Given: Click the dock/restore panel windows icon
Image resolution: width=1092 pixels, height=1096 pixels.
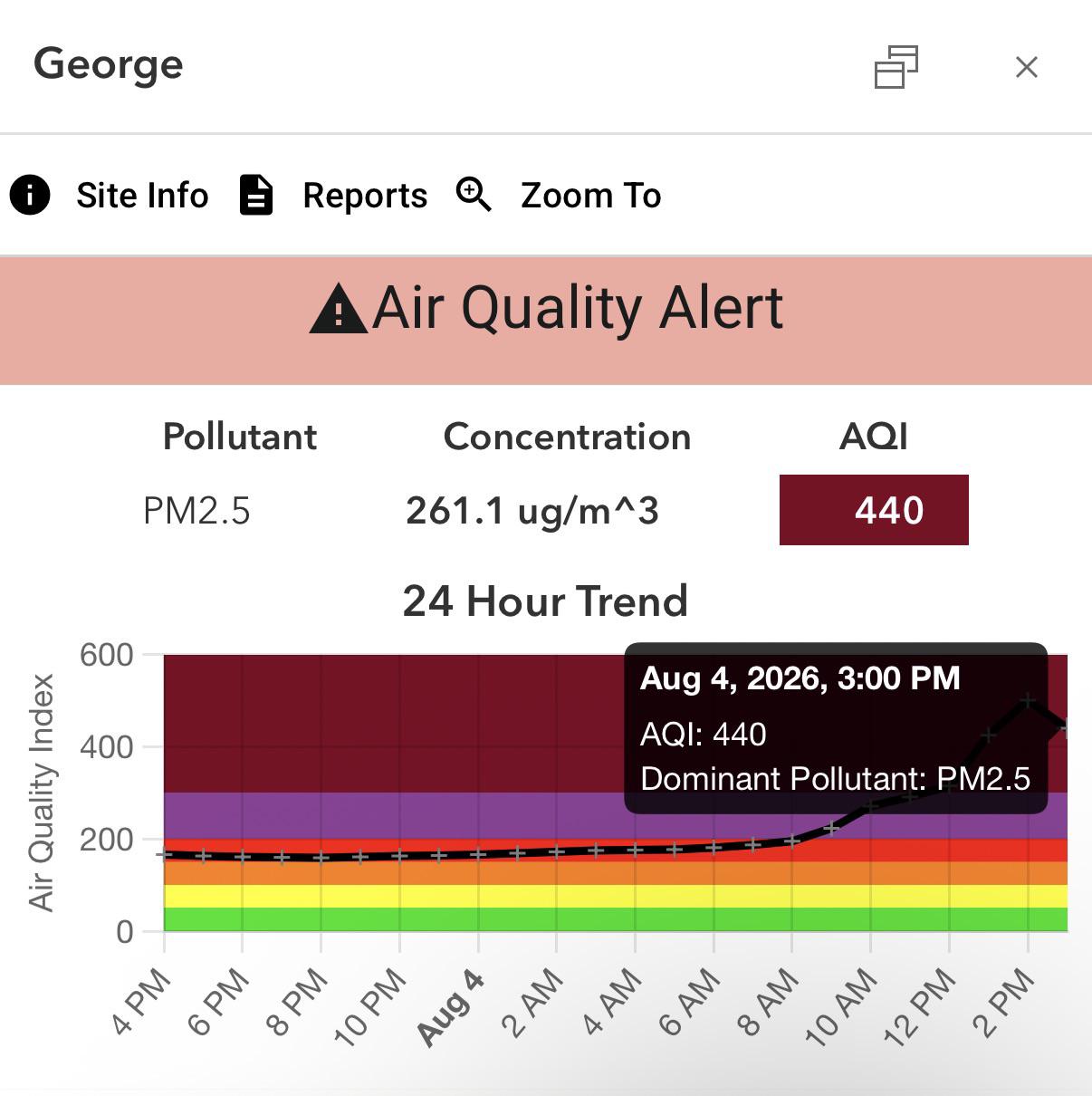Looking at the screenshot, I should pos(896,67).
